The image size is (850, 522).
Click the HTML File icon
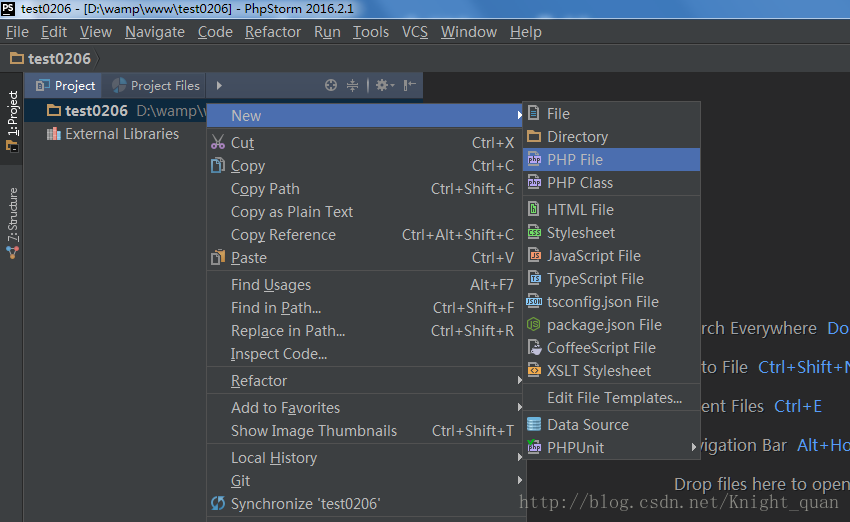(534, 209)
